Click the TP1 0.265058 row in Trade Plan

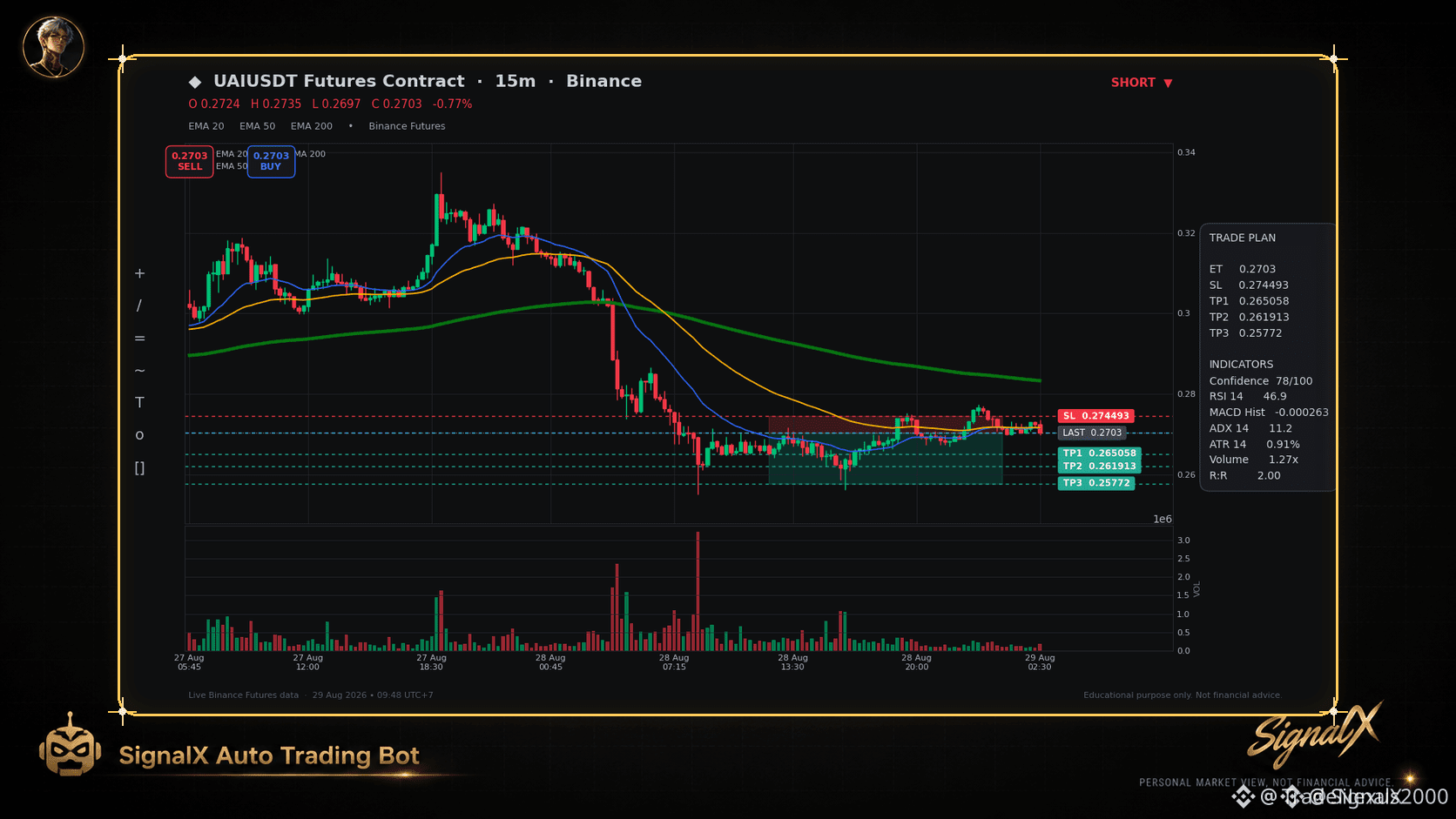(x=1249, y=301)
